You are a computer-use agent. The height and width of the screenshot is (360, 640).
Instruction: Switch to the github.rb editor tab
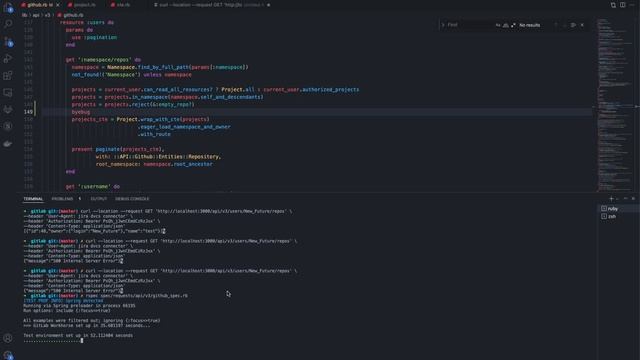coord(40,5)
